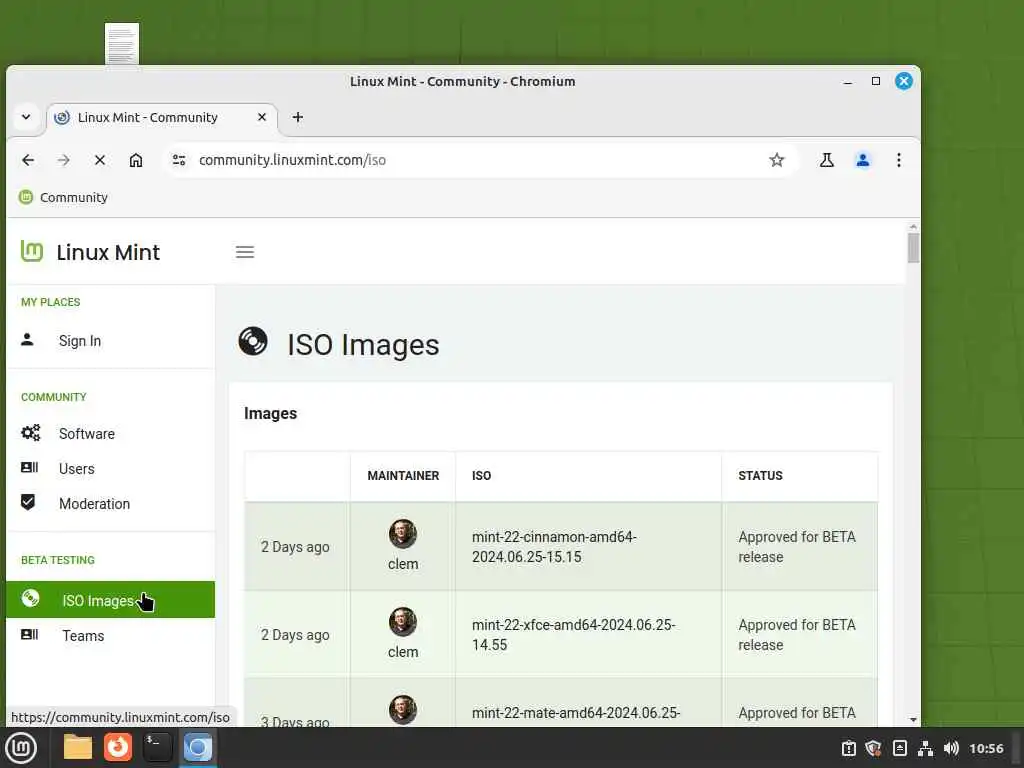Open Chromium three-dot menu
Screen dimensions: 1024x768
pos(899,160)
